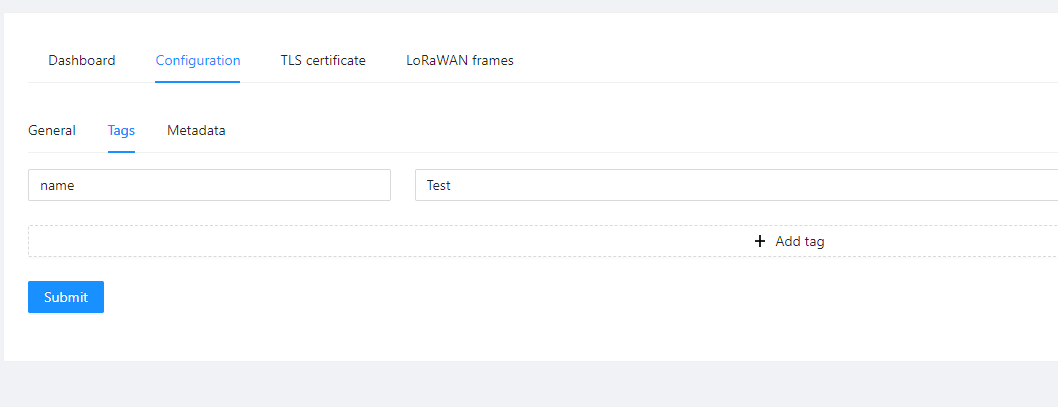View the LoRaWAN frames tab

pos(460,61)
